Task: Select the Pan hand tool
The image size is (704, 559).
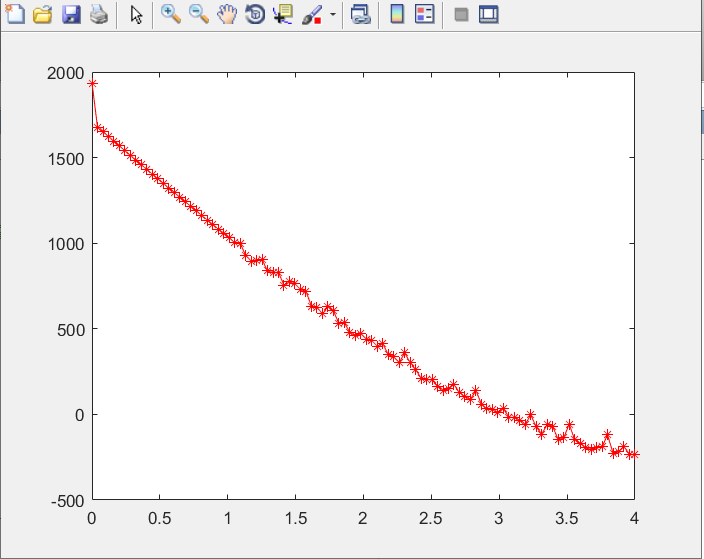Action: [x=227, y=14]
